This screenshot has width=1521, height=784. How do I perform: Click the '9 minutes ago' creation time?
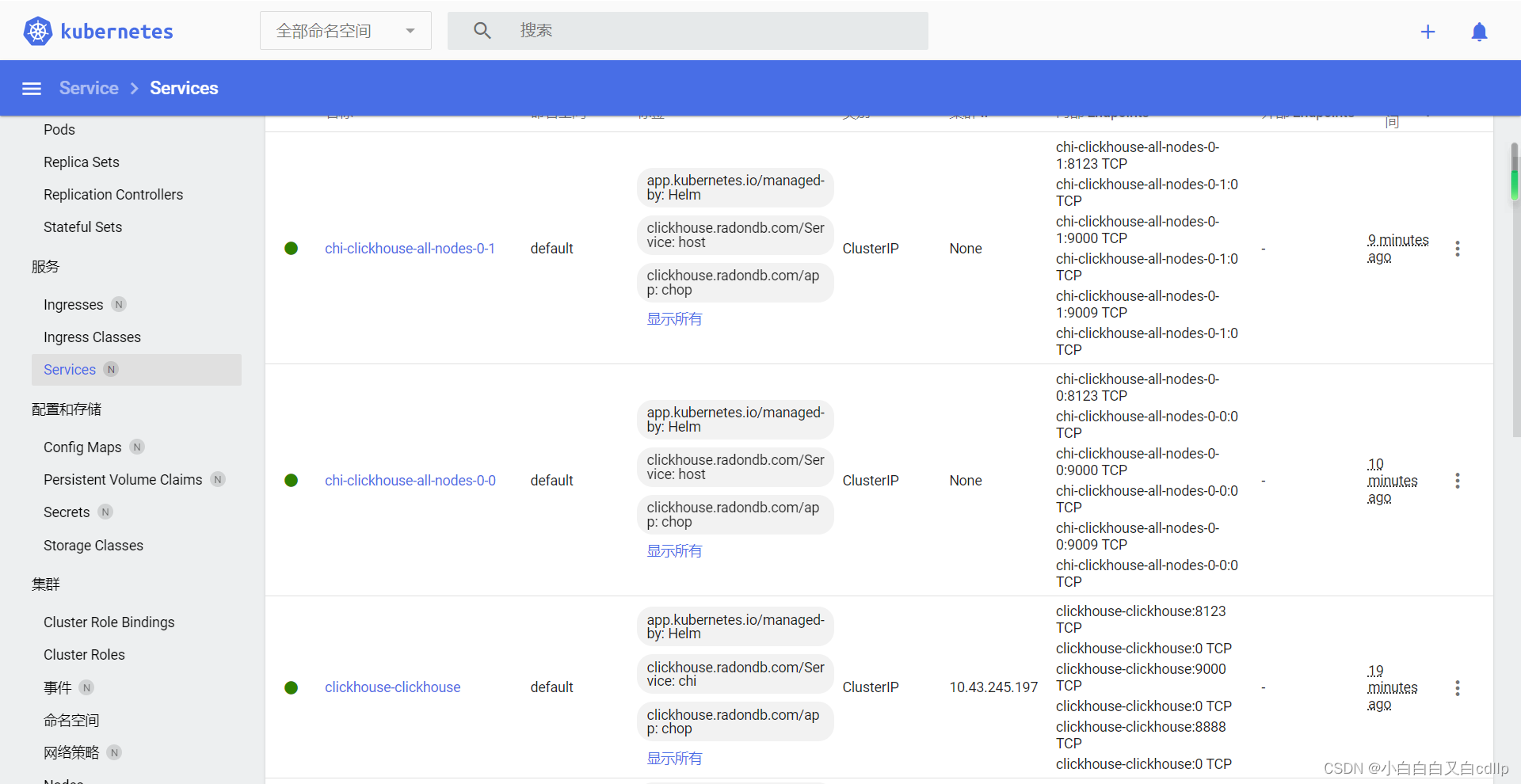click(1398, 249)
